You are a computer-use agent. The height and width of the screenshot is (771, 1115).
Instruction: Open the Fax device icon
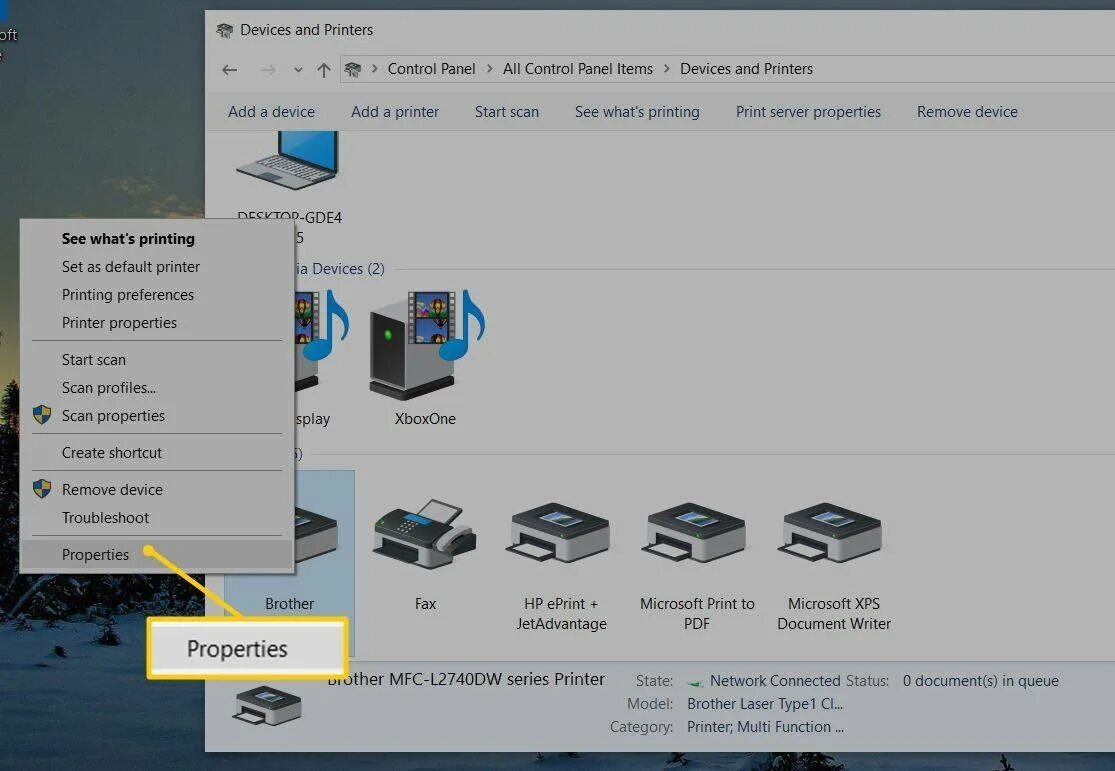[425, 533]
